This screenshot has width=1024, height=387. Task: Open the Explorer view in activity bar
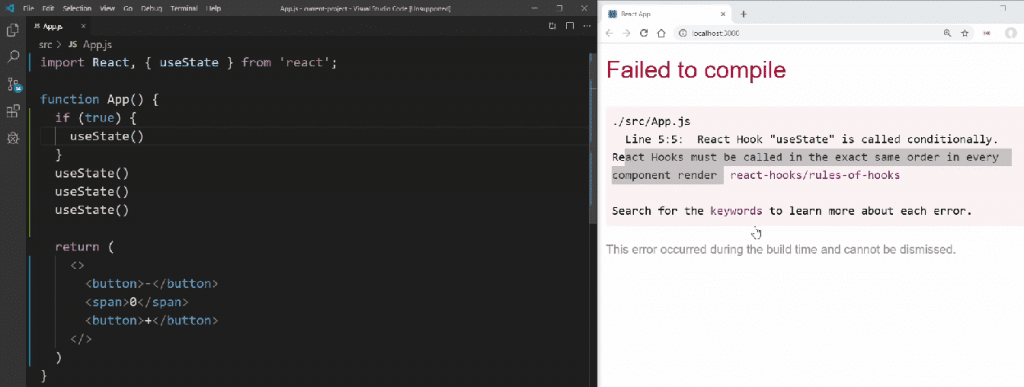(12, 30)
